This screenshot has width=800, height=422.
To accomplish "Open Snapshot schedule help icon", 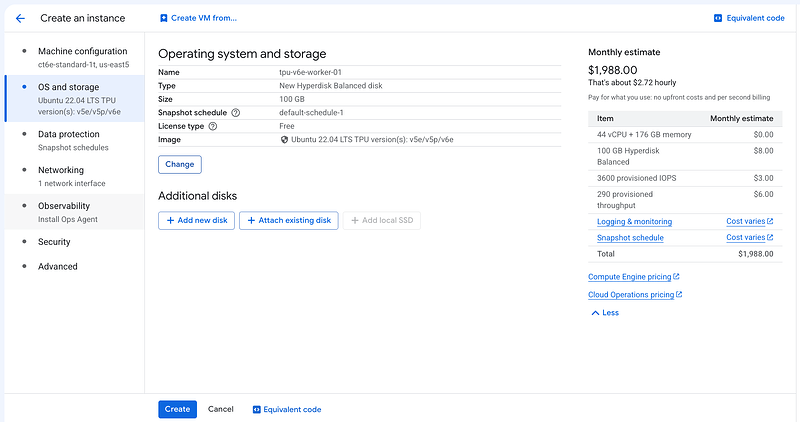I will 236,113.
